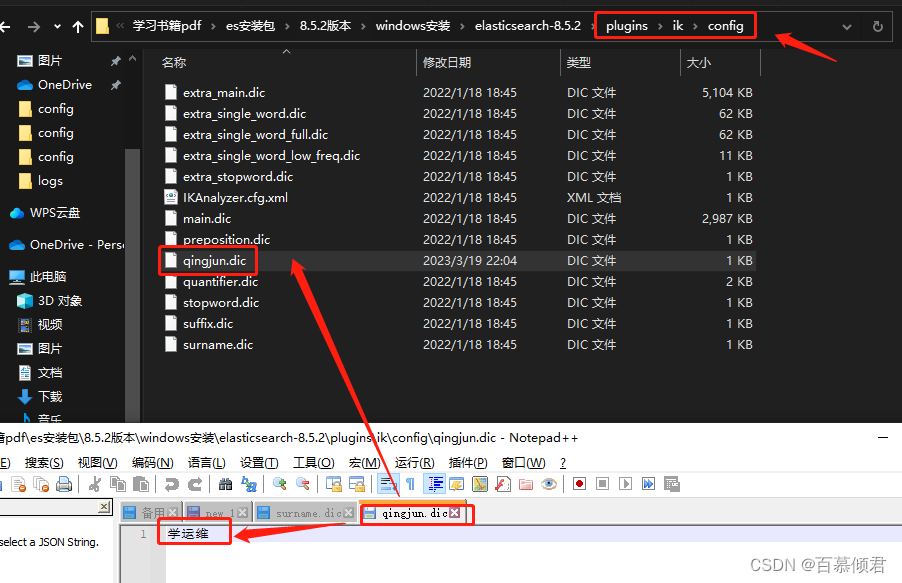The image size is (902, 583).
Task: Toggle the monitoring eye icon
Action: (549, 485)
